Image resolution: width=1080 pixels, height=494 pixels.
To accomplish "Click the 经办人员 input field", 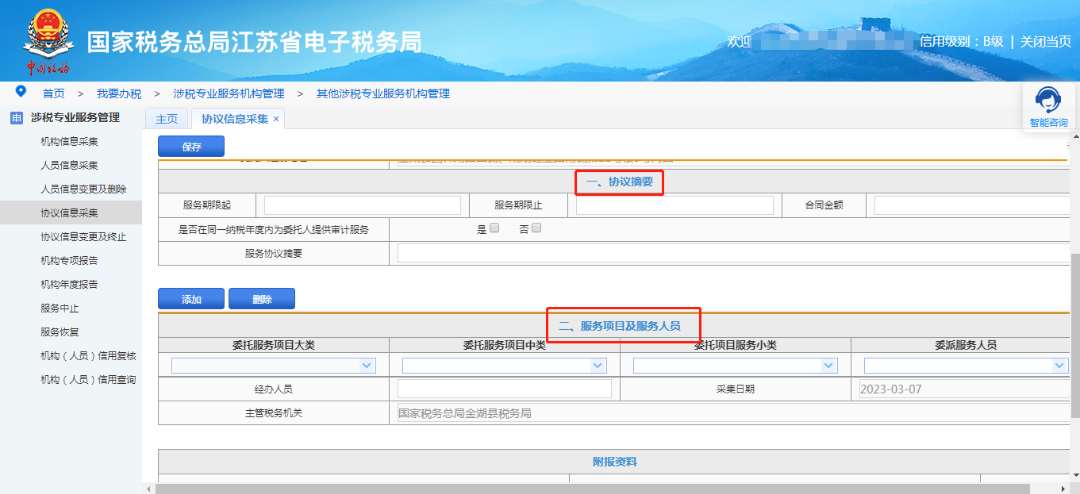I will click(x=504, y=389).
